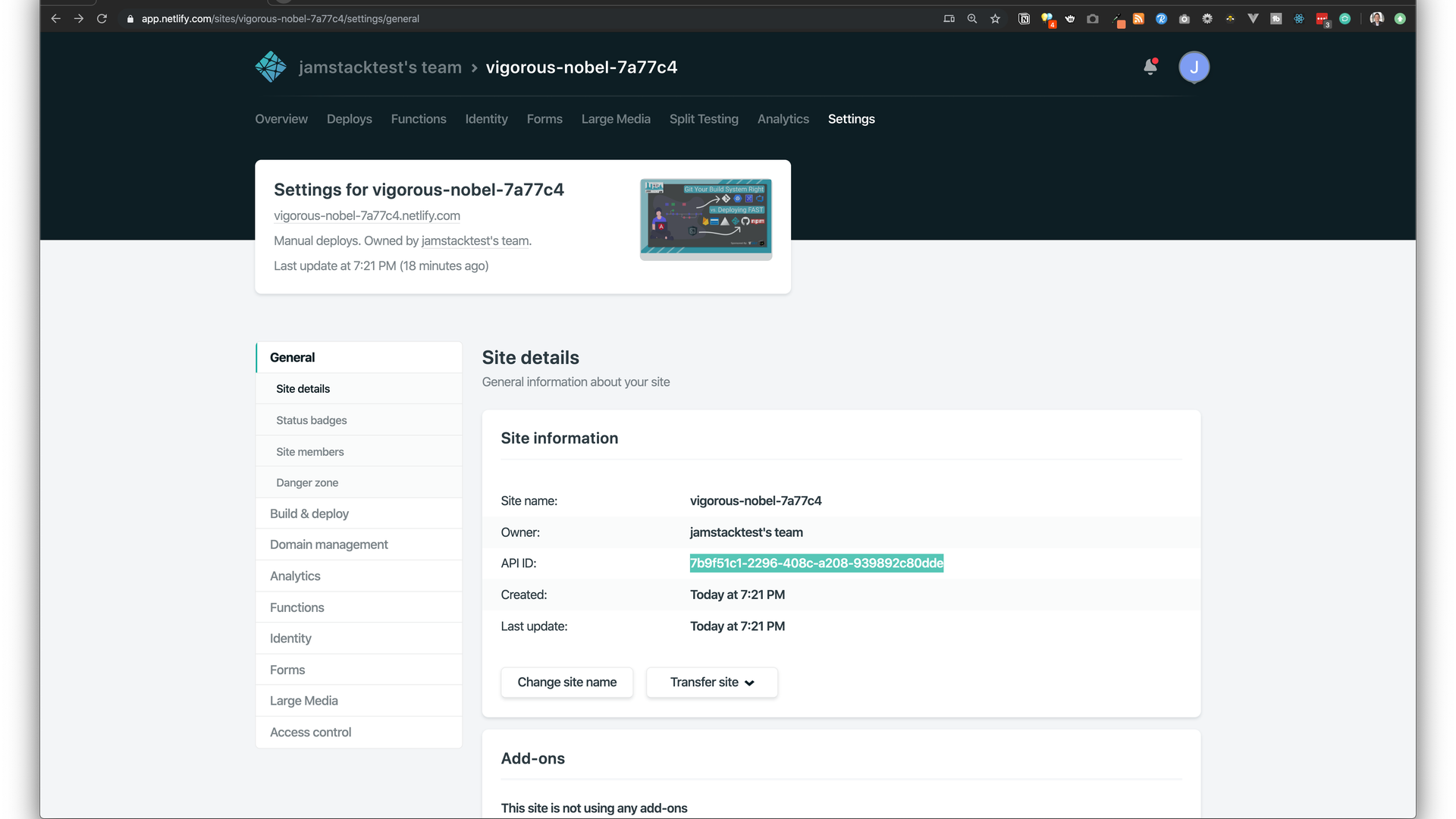This screenshot has width=1456, height=819.
Task: Click the site preview thumbnail
Action: pyautogui.click(x=705, y=218)
